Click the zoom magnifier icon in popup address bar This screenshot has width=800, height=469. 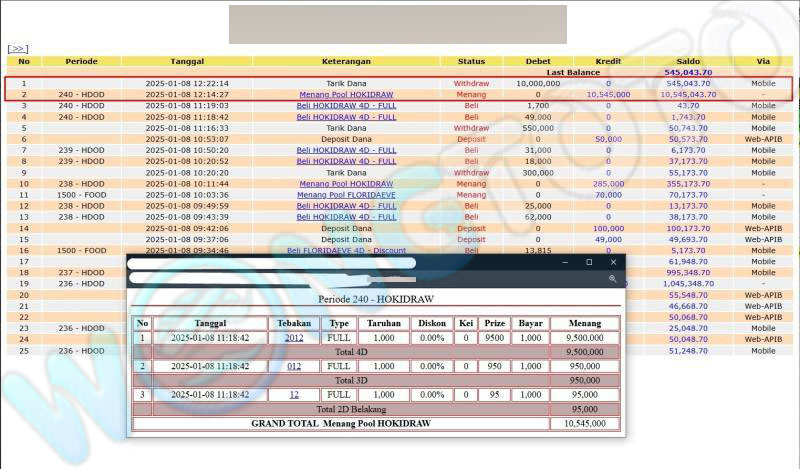pos(612,279)
